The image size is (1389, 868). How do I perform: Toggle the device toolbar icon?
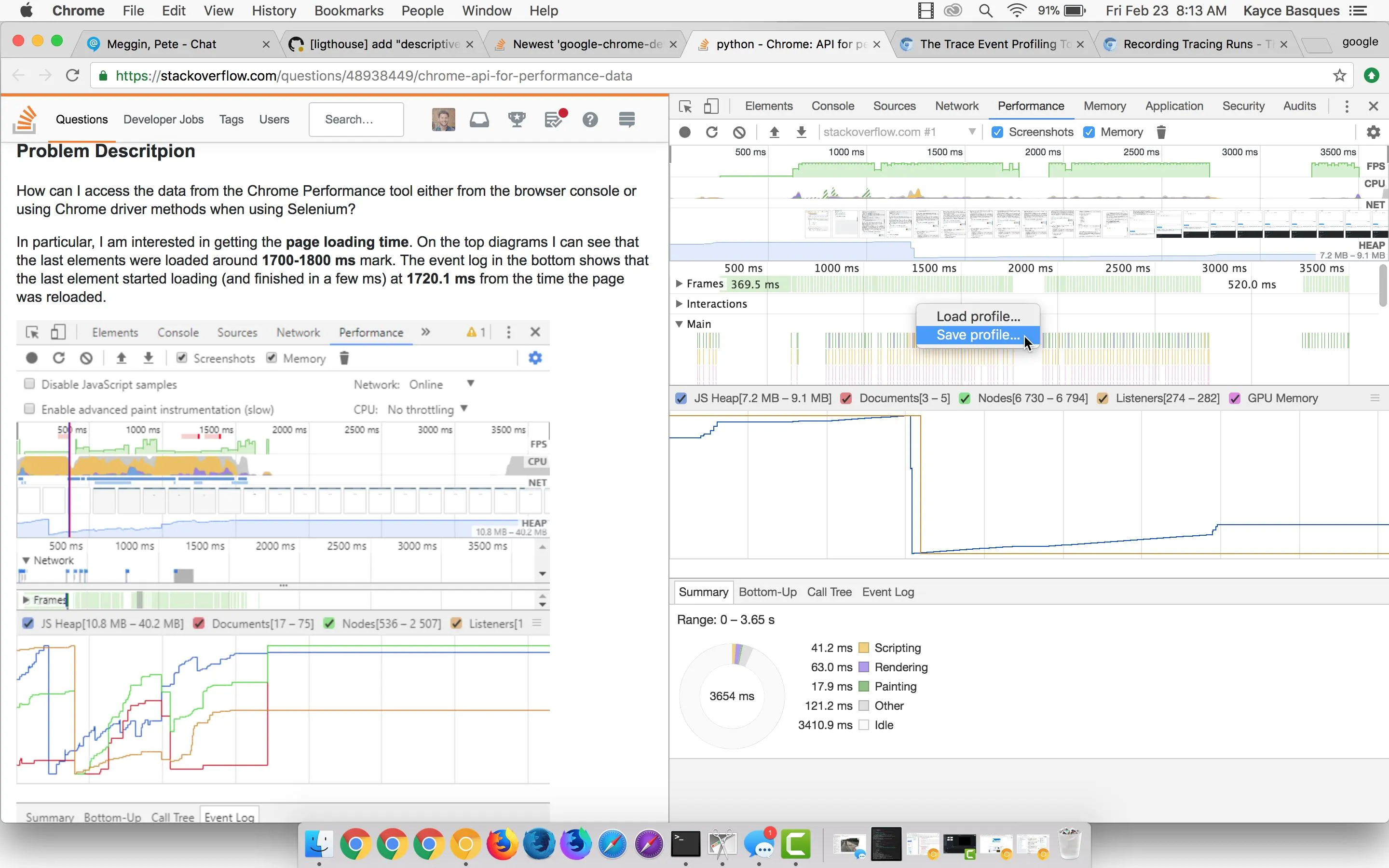711,106
